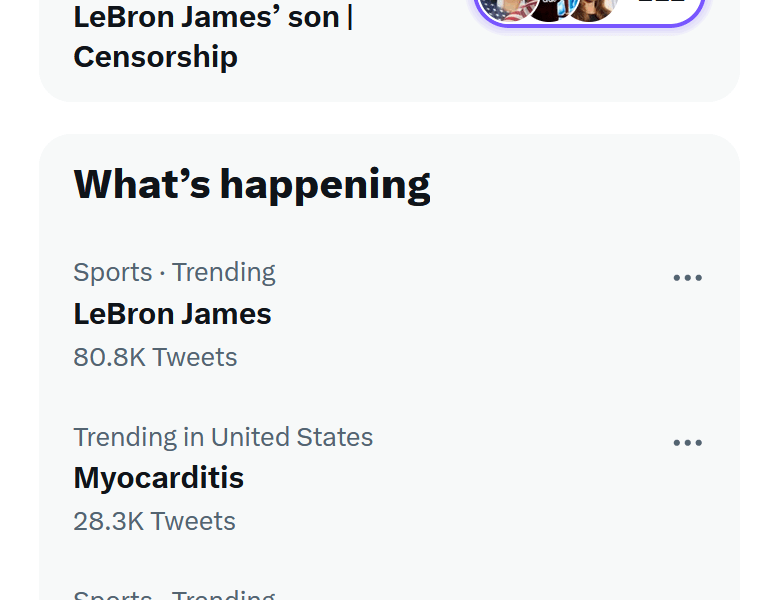Click "Sports · Trending" label above LeBron James
This screenshot has width=774, height=600.
point(174,272)
